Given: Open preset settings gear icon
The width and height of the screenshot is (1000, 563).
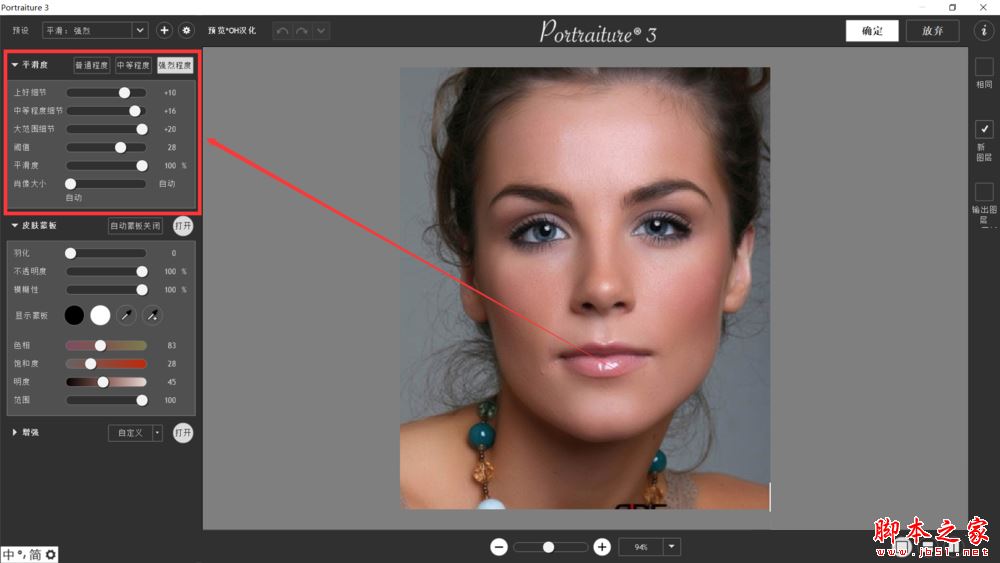Looking at the screenshot, I should tap(186, 30).
